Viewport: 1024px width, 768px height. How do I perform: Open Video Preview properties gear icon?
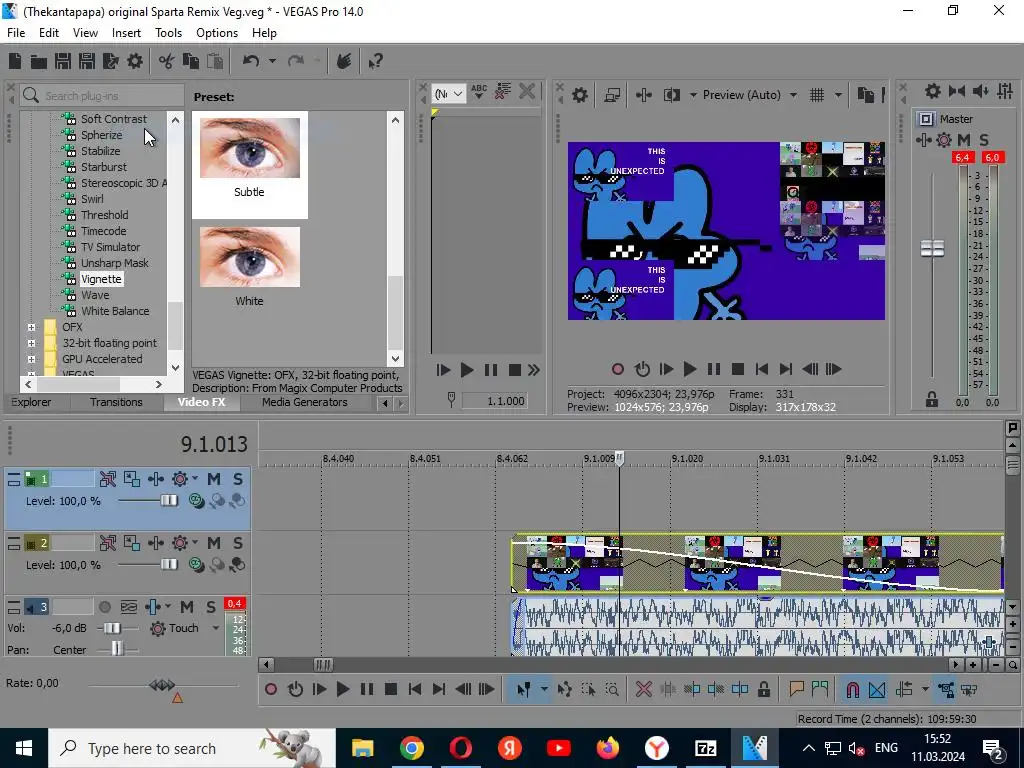coord(580,95)
